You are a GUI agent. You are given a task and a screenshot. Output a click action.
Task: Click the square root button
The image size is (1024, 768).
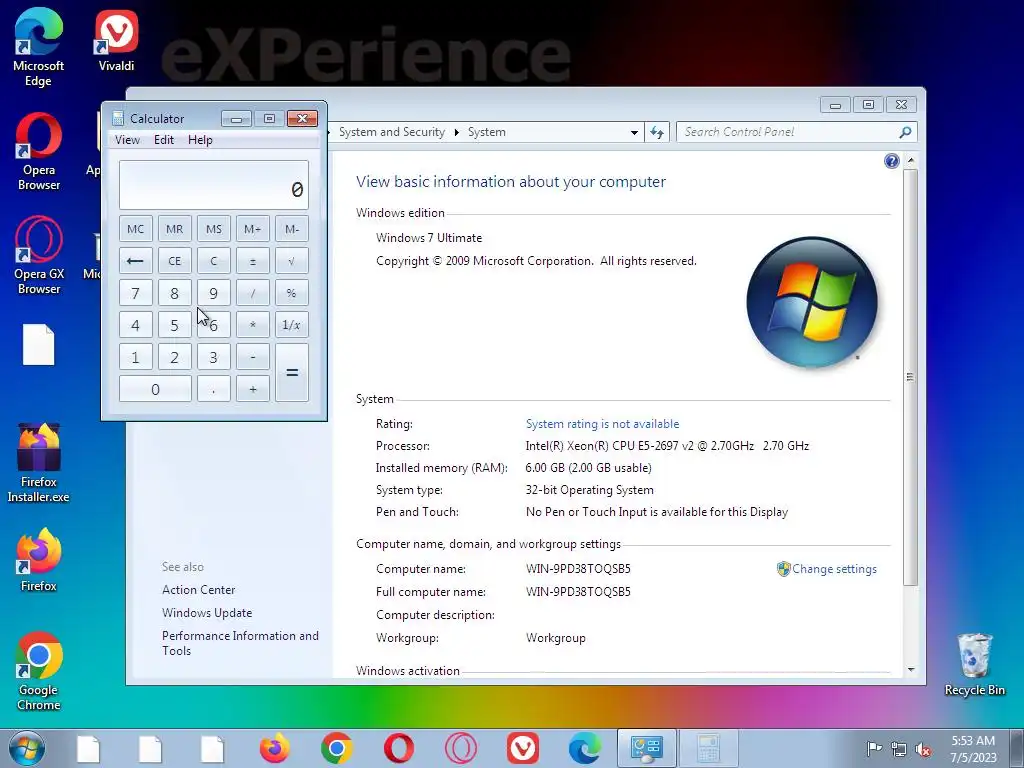[x=292, y=261]
